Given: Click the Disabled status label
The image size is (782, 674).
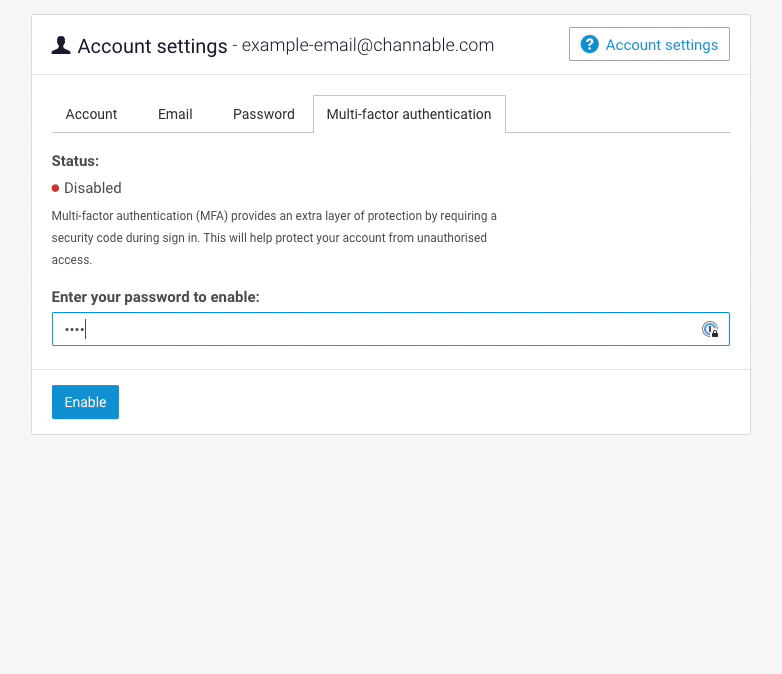Looking at the screenshot, I should coord(93,188).
